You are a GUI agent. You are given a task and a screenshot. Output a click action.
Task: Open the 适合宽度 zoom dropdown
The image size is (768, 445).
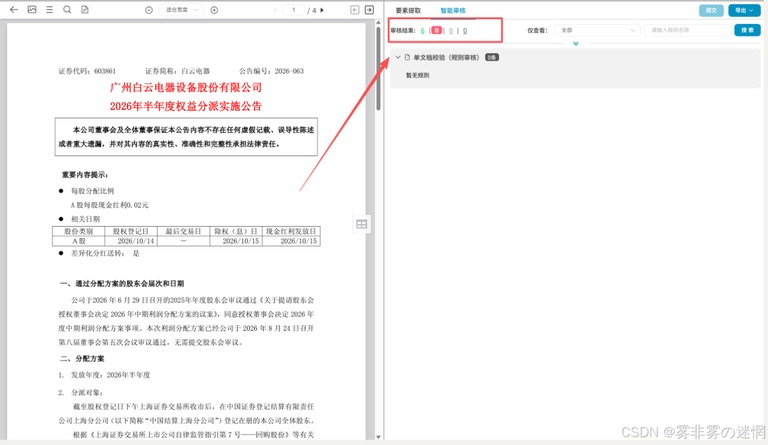coord(181,10)
